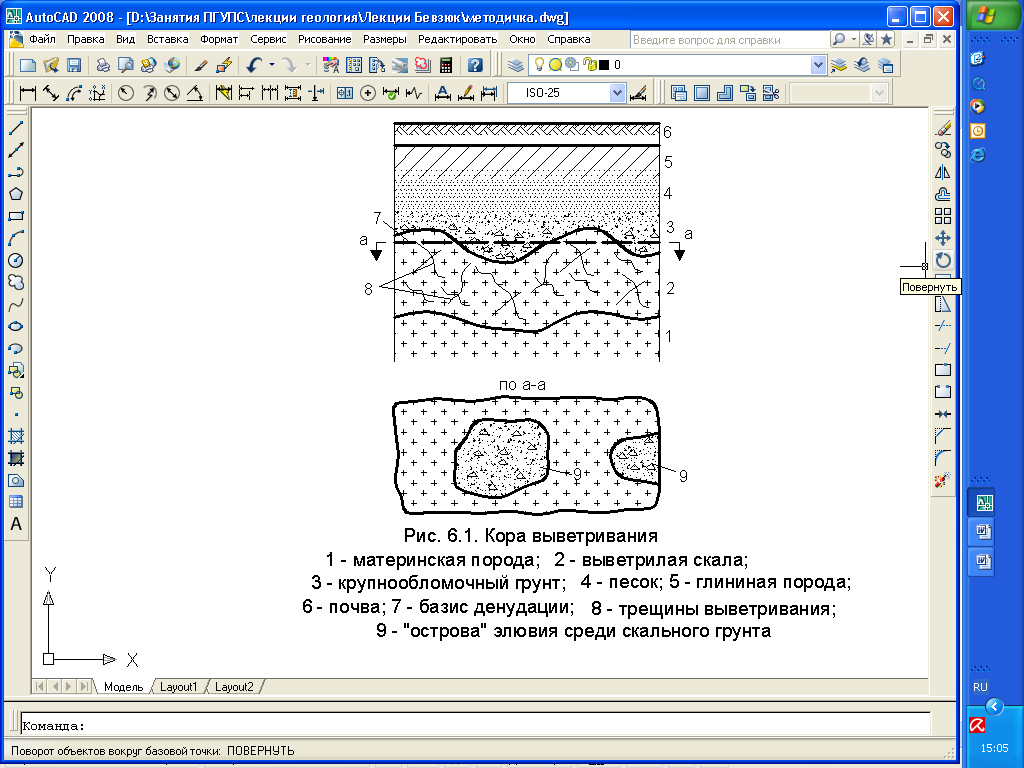This screenshot has height=768, width=1024.
Task: Open the Вставка menu
Action: tap(168, 39)
